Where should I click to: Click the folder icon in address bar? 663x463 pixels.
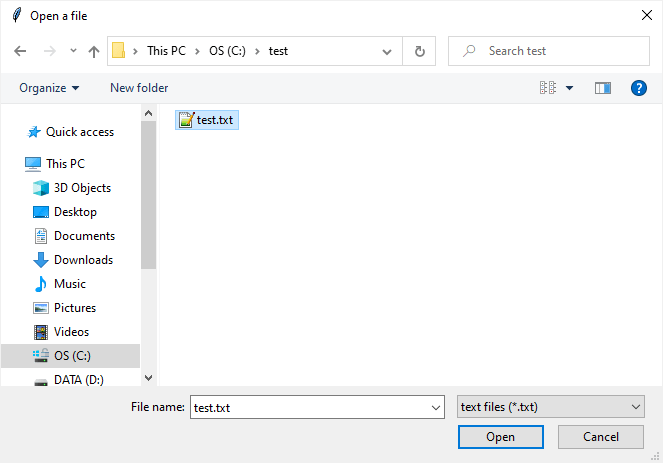[x=118, y=51]
